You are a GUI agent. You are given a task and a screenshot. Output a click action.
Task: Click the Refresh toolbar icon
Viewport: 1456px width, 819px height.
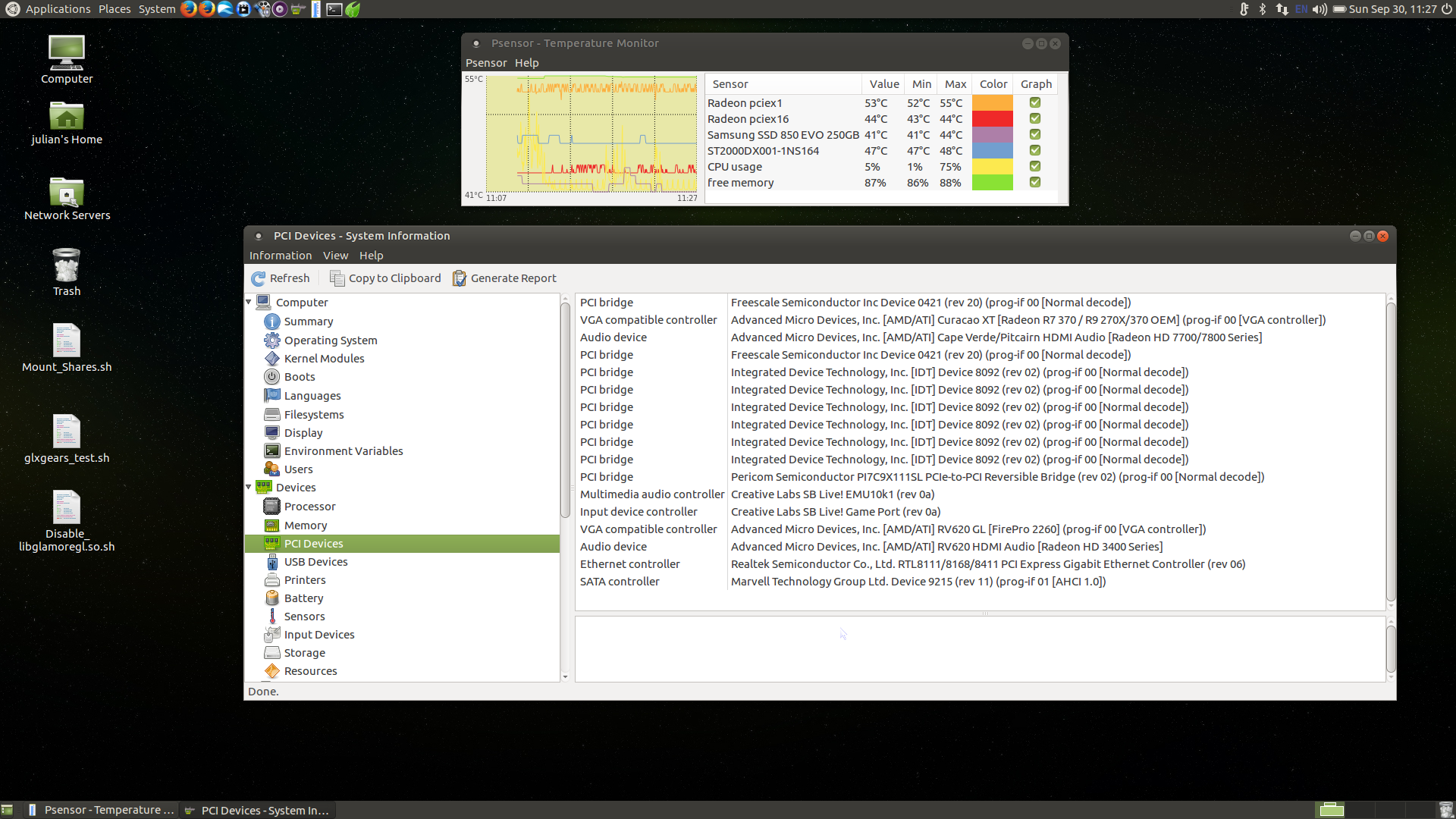[259, 278]
